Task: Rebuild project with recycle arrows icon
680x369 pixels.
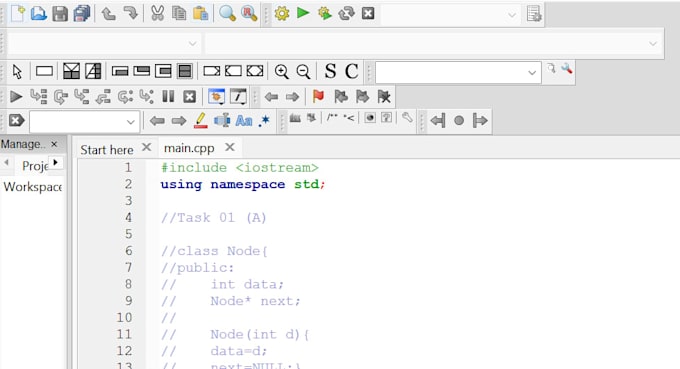Action: [347, 14]
